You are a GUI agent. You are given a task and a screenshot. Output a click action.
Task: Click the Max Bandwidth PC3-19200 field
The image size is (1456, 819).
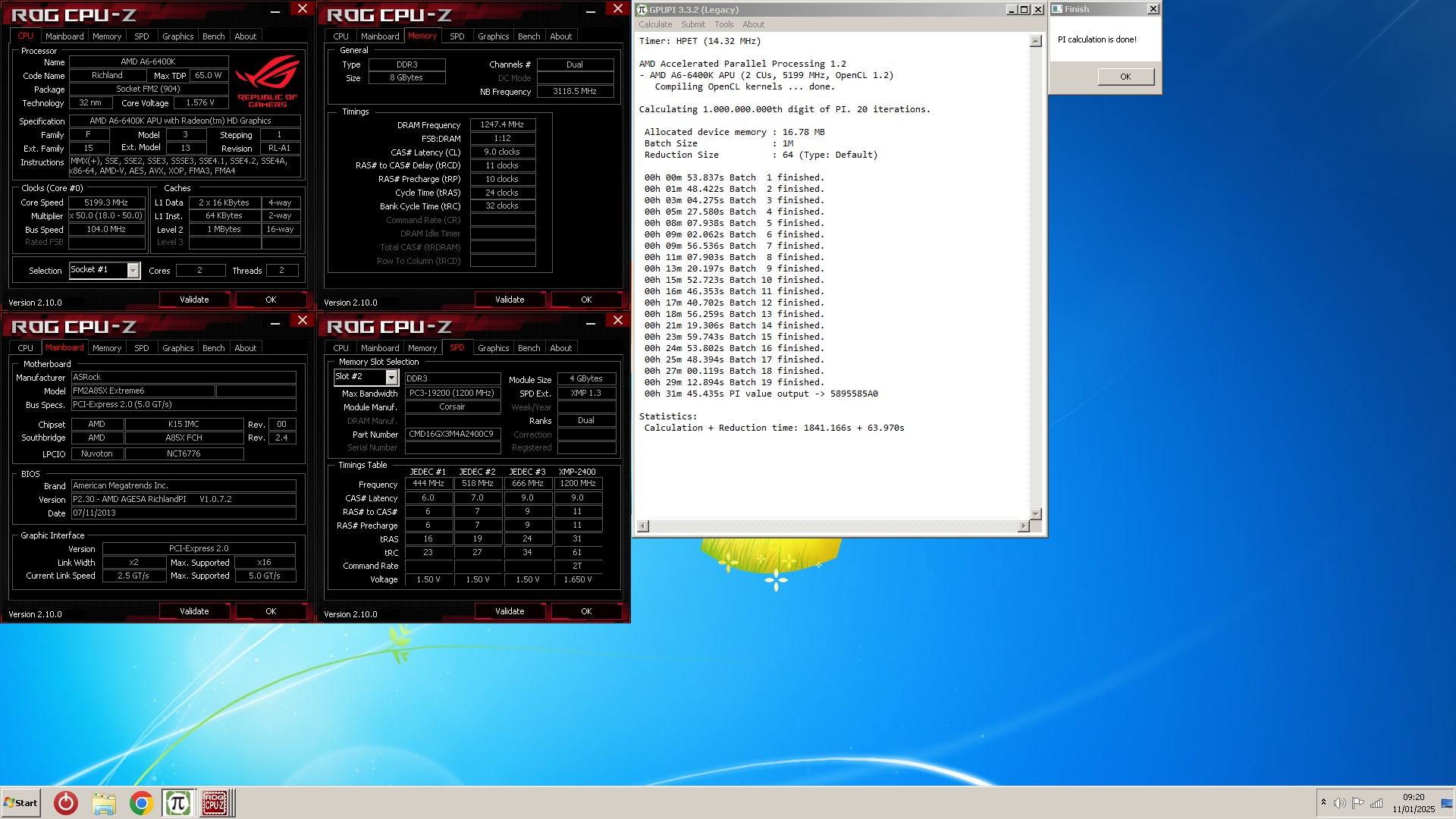point(453,394)
